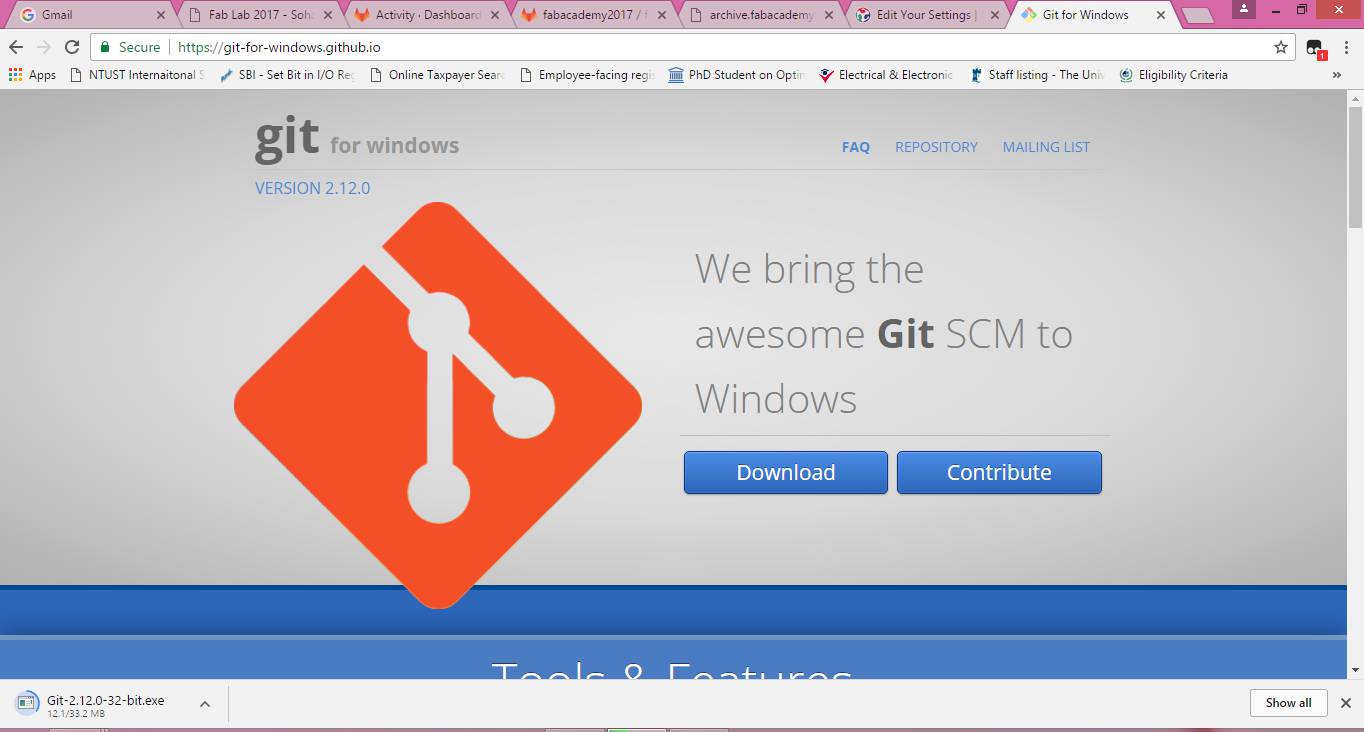This screenshot has height=732, width=1364.
Task: Bookmark this page with the star
Action: (x=1281, y=47)
